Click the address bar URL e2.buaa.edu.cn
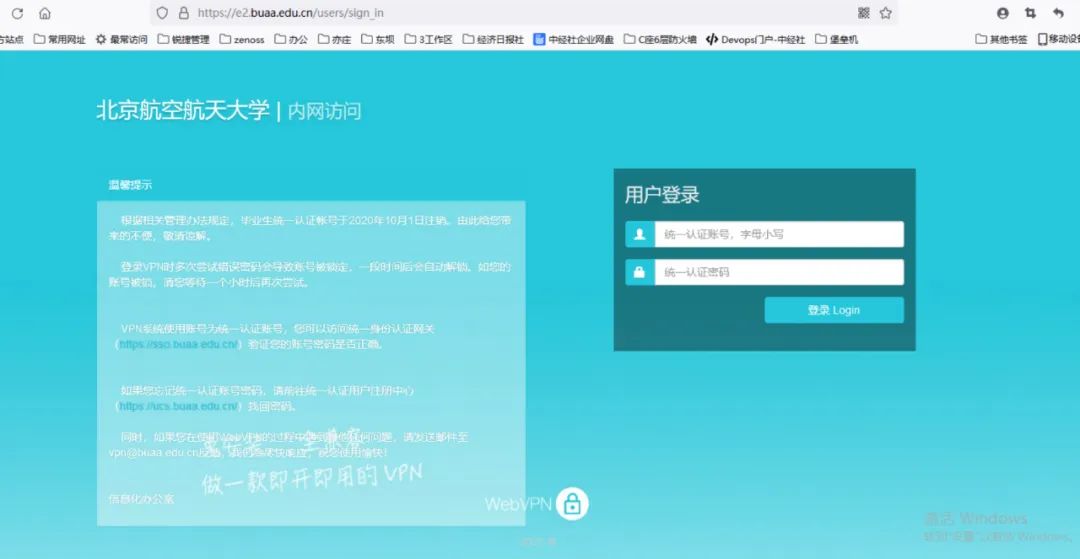This screenshot has width=1080, height=559. (290, 12)
